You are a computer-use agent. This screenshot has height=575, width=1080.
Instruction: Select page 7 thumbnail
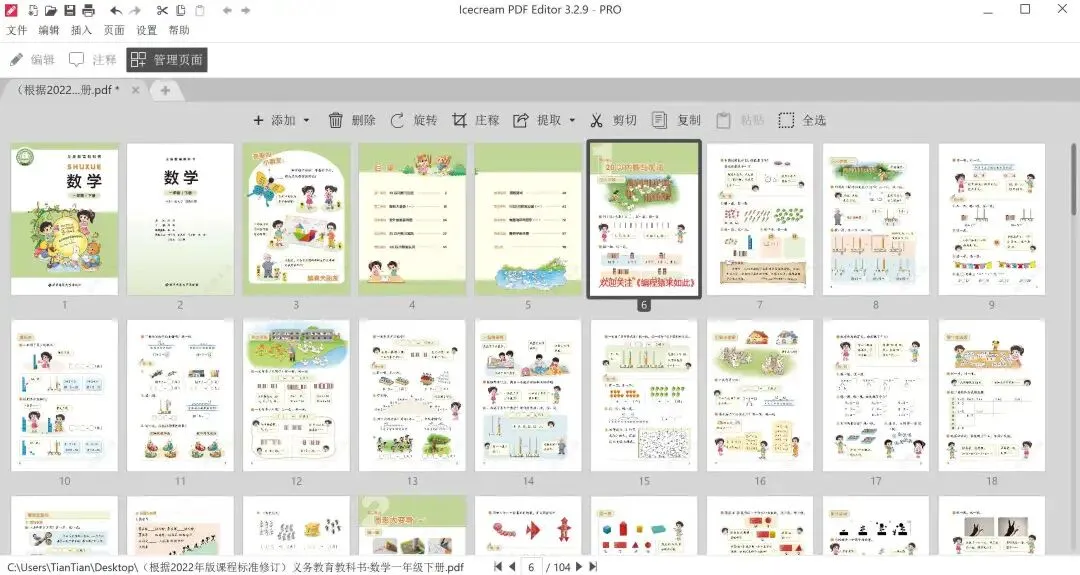click(760, 219)
